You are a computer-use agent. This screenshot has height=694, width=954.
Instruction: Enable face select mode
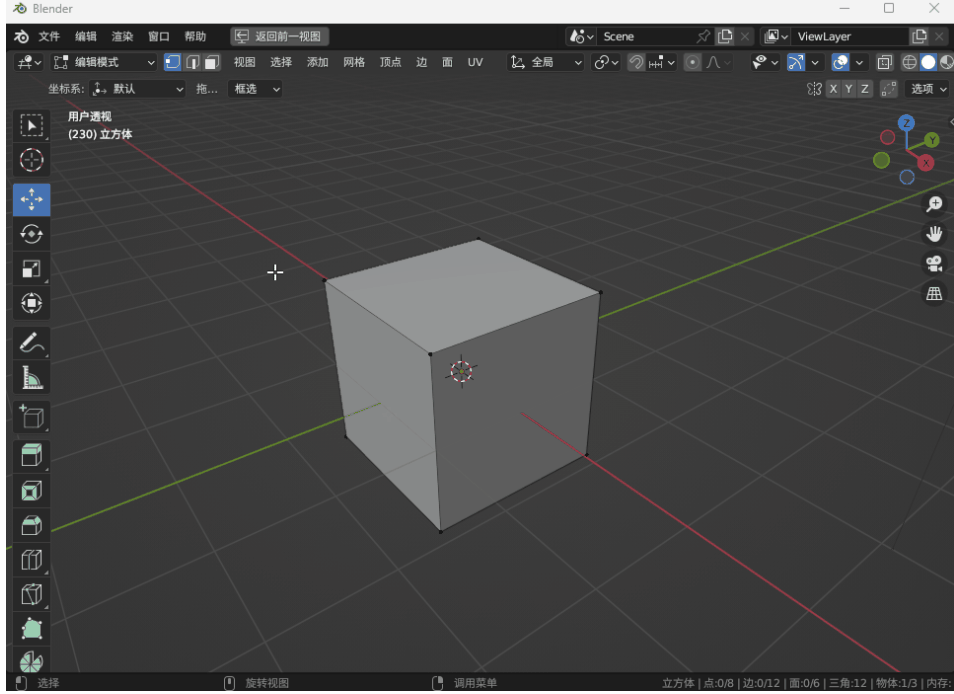click(x=212, y=62)
